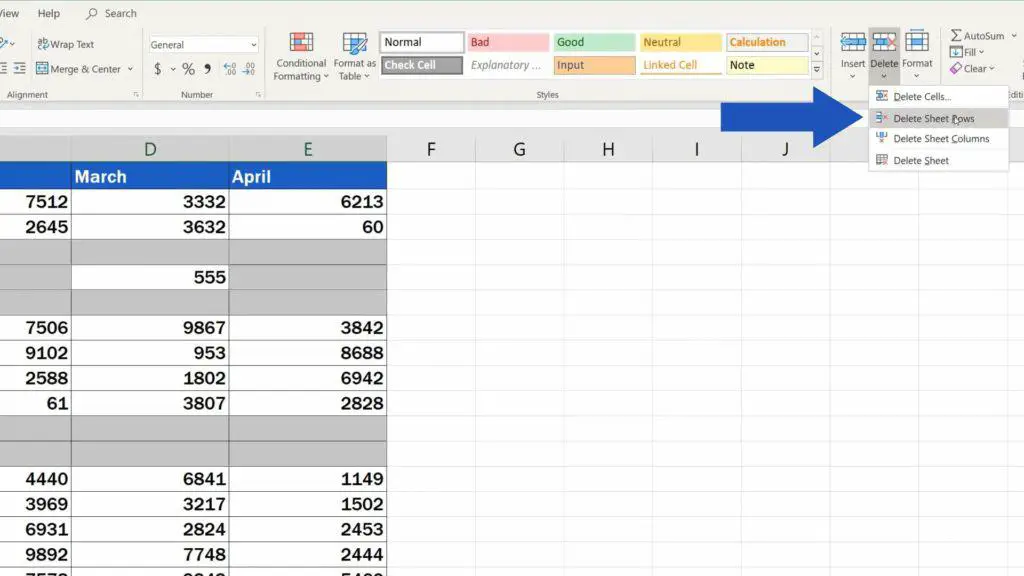The image size is (1024, 576).
Task: Decrease decimal places
Action: 247,70
